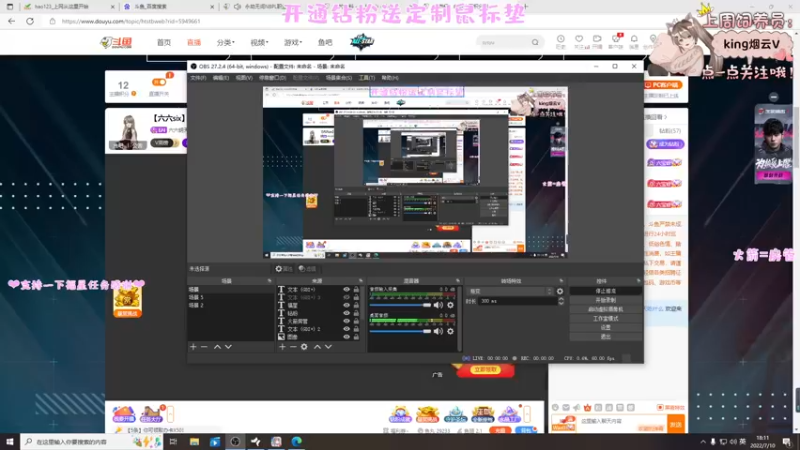Click the stop streaming button in Controls
Screen dimensions: 800x450
click(x=606, y=291)
